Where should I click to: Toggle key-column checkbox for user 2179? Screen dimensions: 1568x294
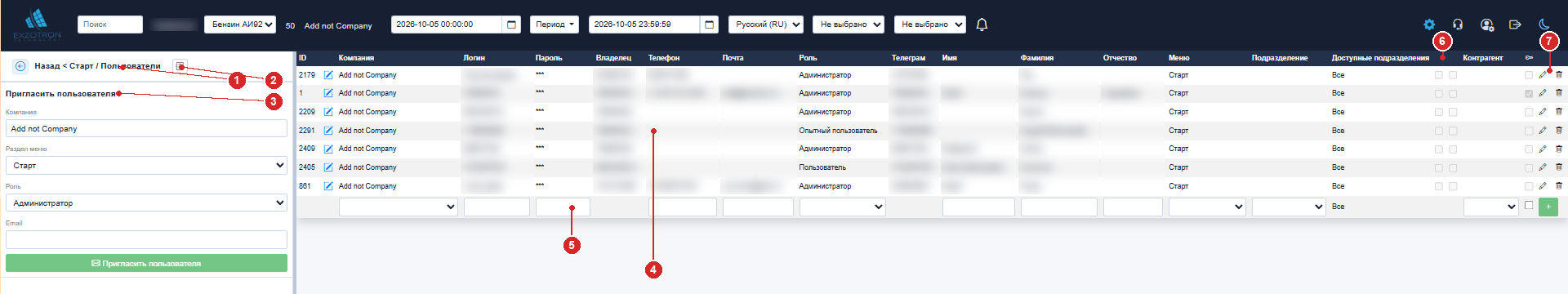1529,75
